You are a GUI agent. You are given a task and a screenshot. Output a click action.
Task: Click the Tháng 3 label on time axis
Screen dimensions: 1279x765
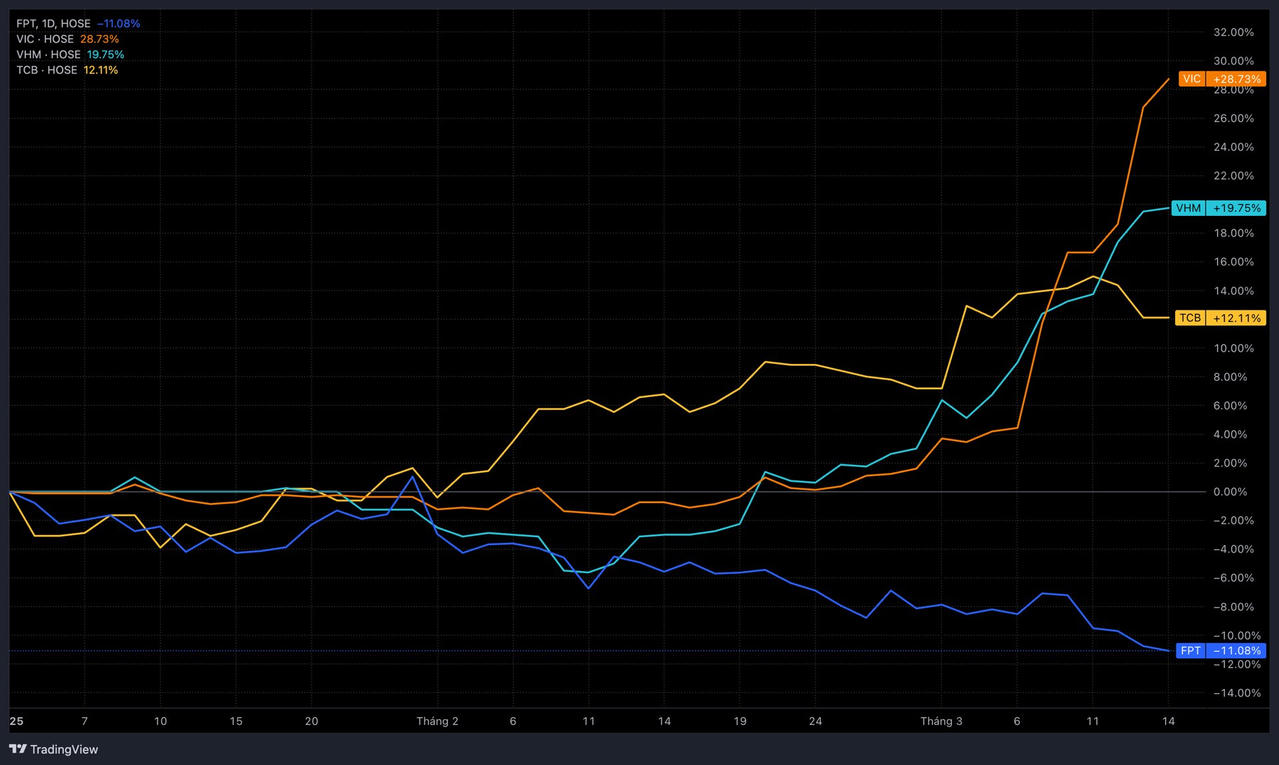click(x=941, y=721)
